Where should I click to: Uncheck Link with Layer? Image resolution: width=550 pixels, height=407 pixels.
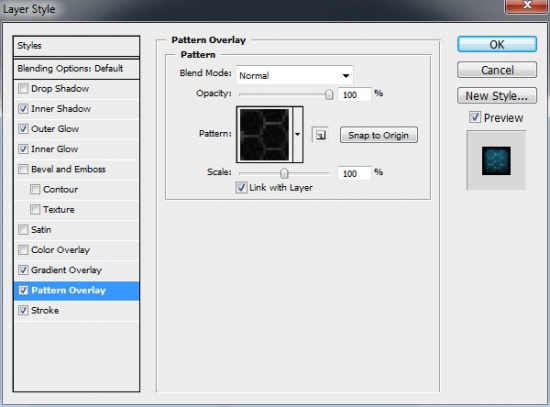[241, 187]
